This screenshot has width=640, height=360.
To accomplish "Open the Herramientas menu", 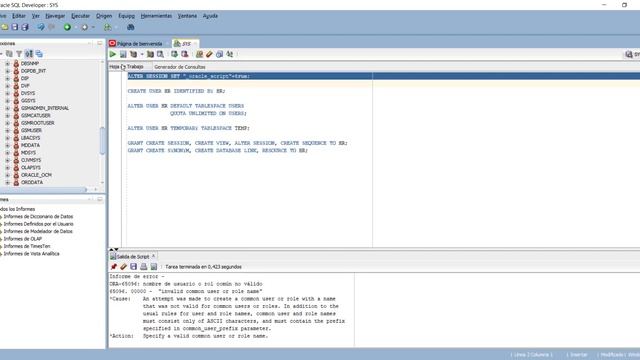I will [x=156, y=16].
